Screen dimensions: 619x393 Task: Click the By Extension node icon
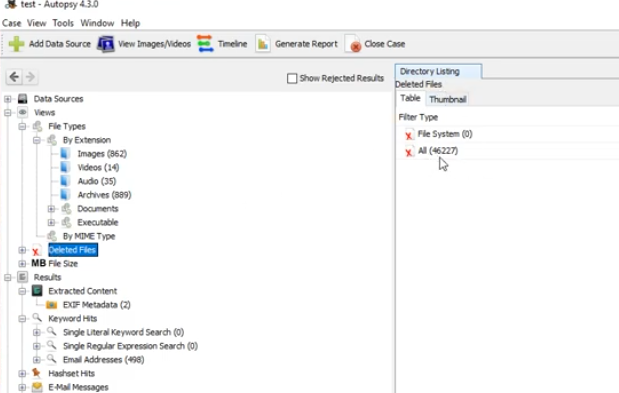(x=52, y=140)
